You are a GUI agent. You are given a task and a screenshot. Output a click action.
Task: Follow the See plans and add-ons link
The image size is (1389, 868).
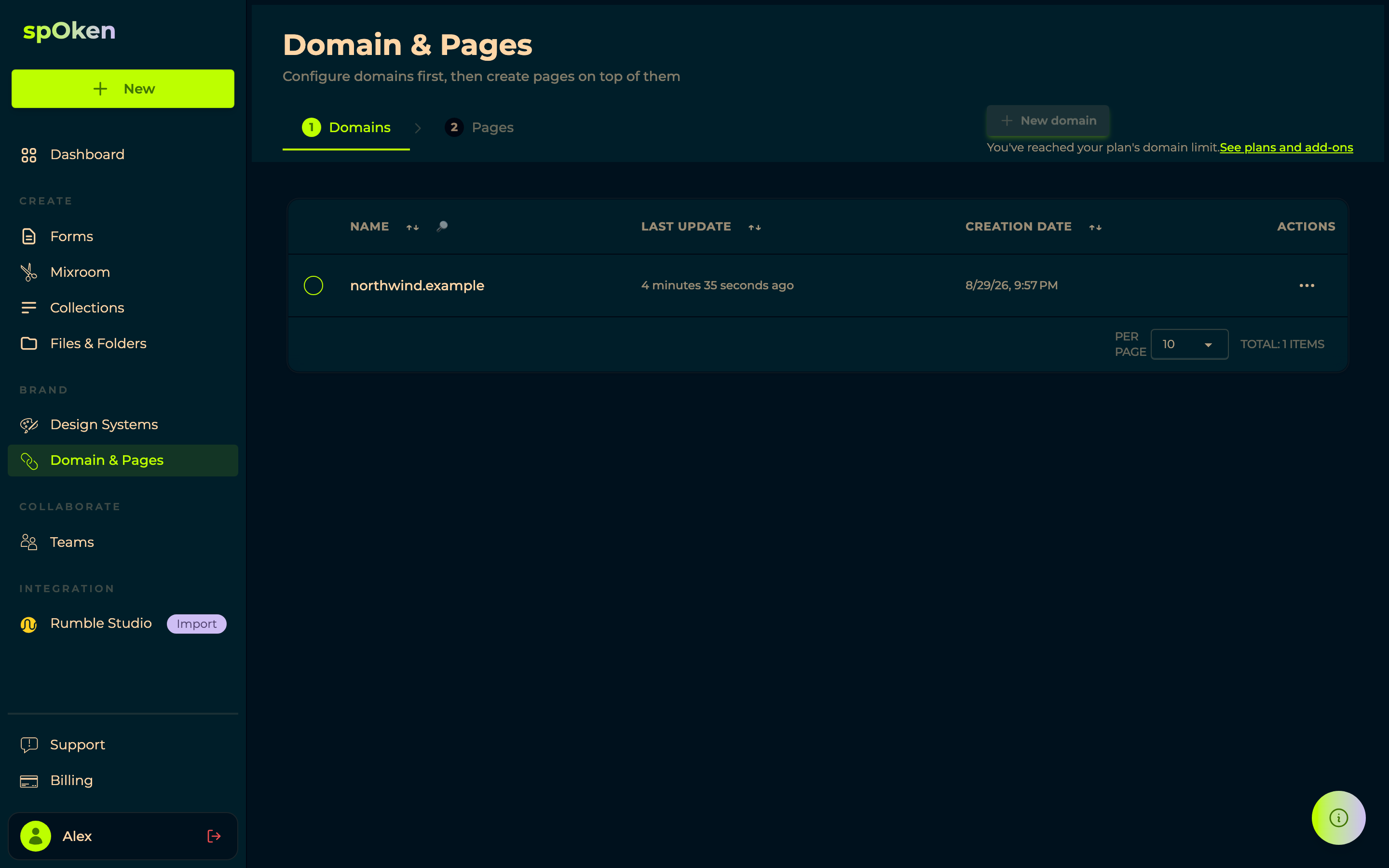pos(1286,148)
